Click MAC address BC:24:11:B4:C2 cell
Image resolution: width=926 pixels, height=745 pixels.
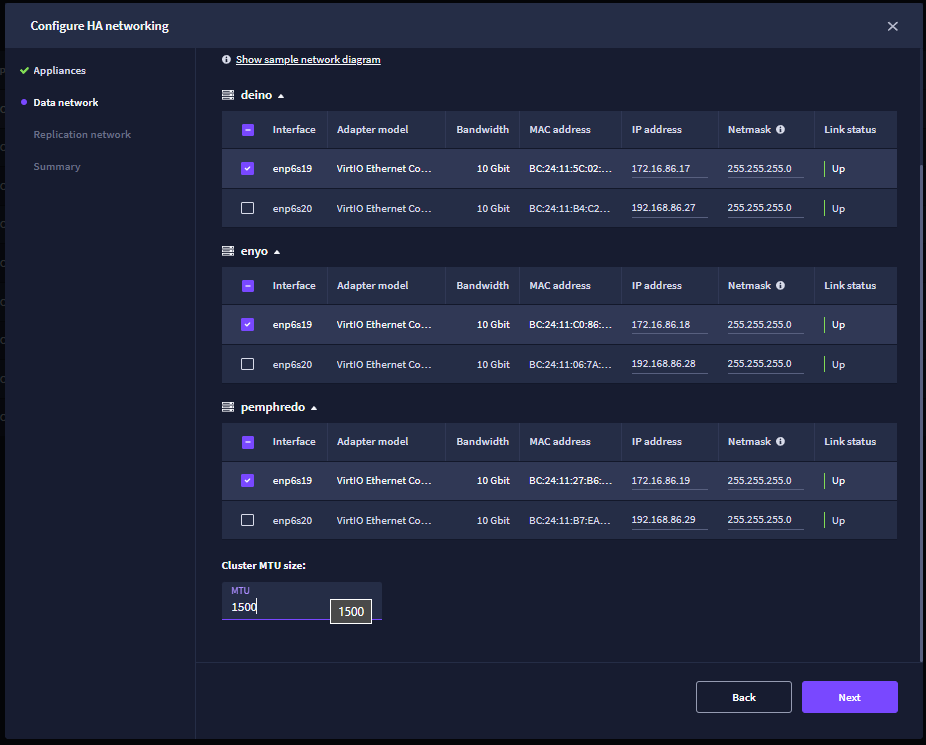pyautogui.click(x=570, y=208)
